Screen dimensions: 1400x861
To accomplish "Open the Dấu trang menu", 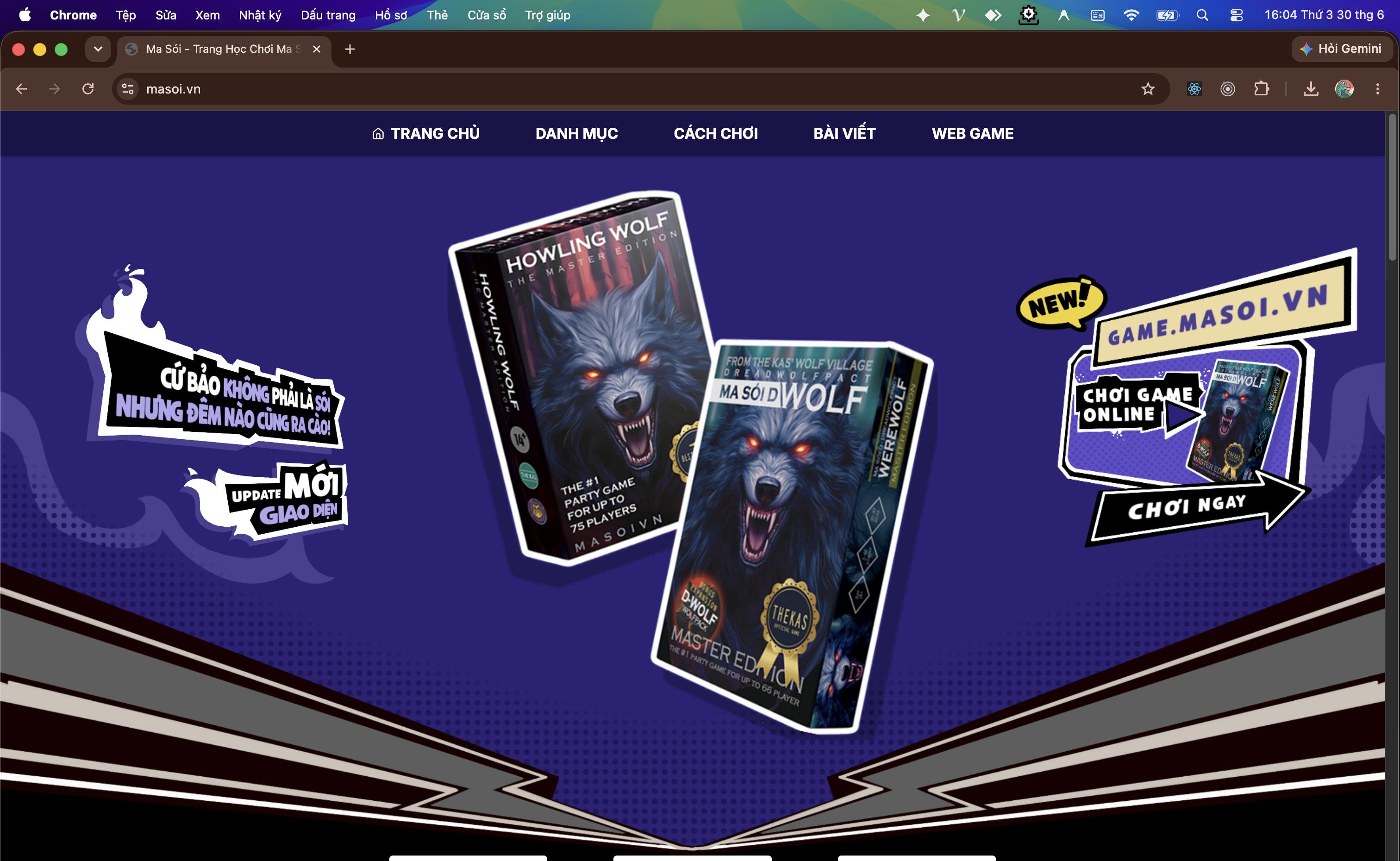I will coord(328,15).
